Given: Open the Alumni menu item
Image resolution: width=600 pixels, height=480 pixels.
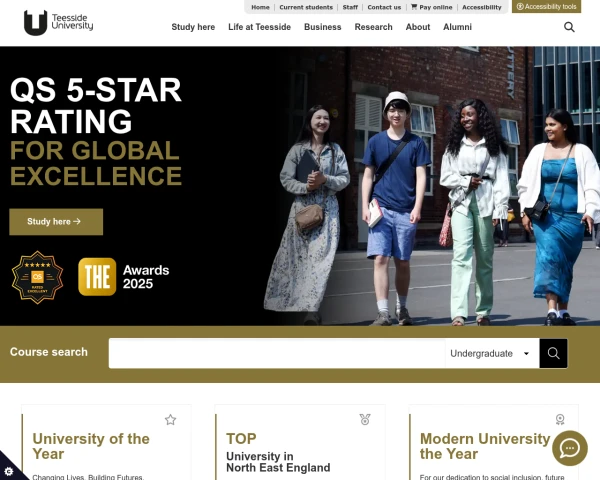Looking at the screenshot, I should [x=457, y=27].
